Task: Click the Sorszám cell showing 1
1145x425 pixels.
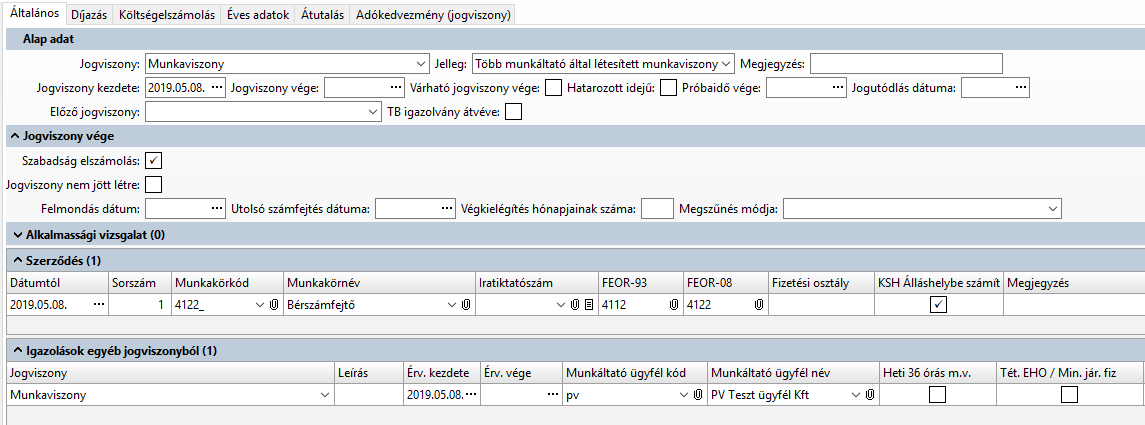Action: click(x=140, y=305)
